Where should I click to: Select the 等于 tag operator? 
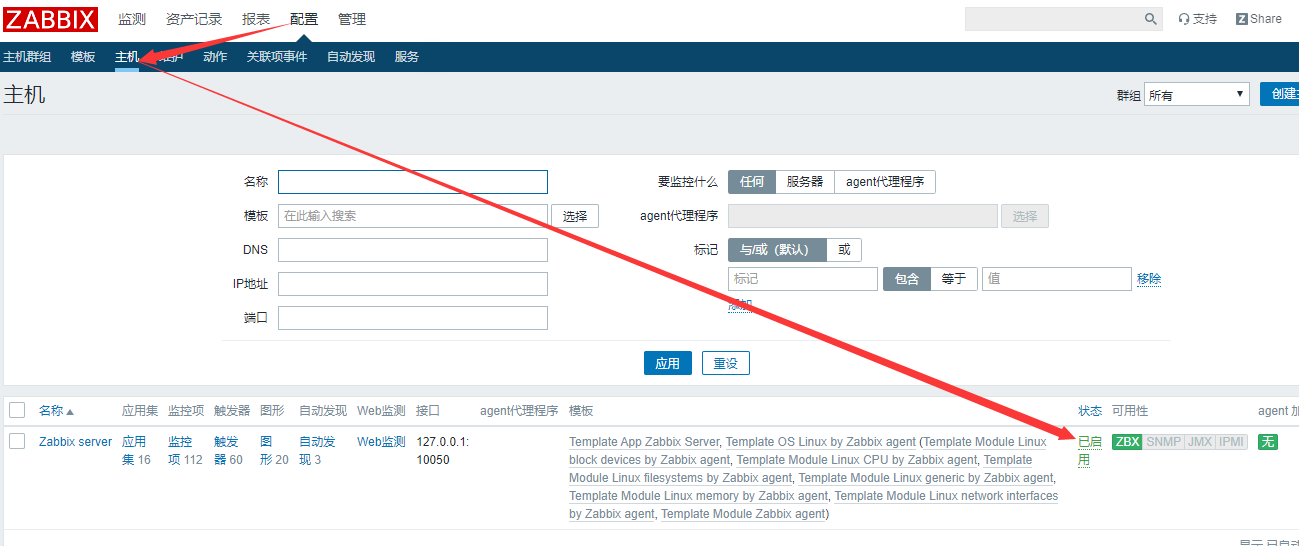(x=954, y=279)
